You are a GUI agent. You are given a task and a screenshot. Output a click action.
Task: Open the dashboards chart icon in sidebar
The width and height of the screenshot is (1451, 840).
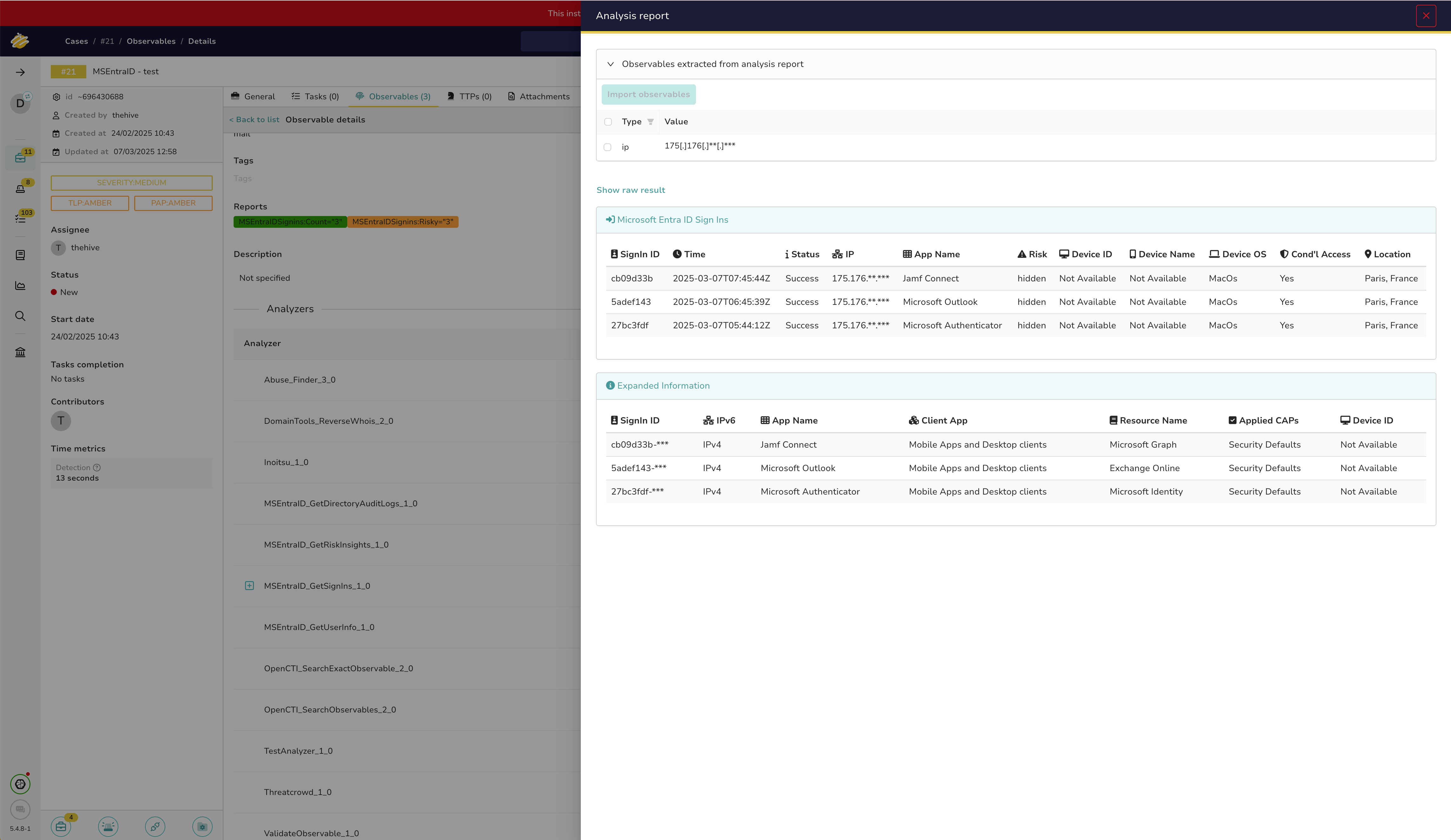pos(20,285)
